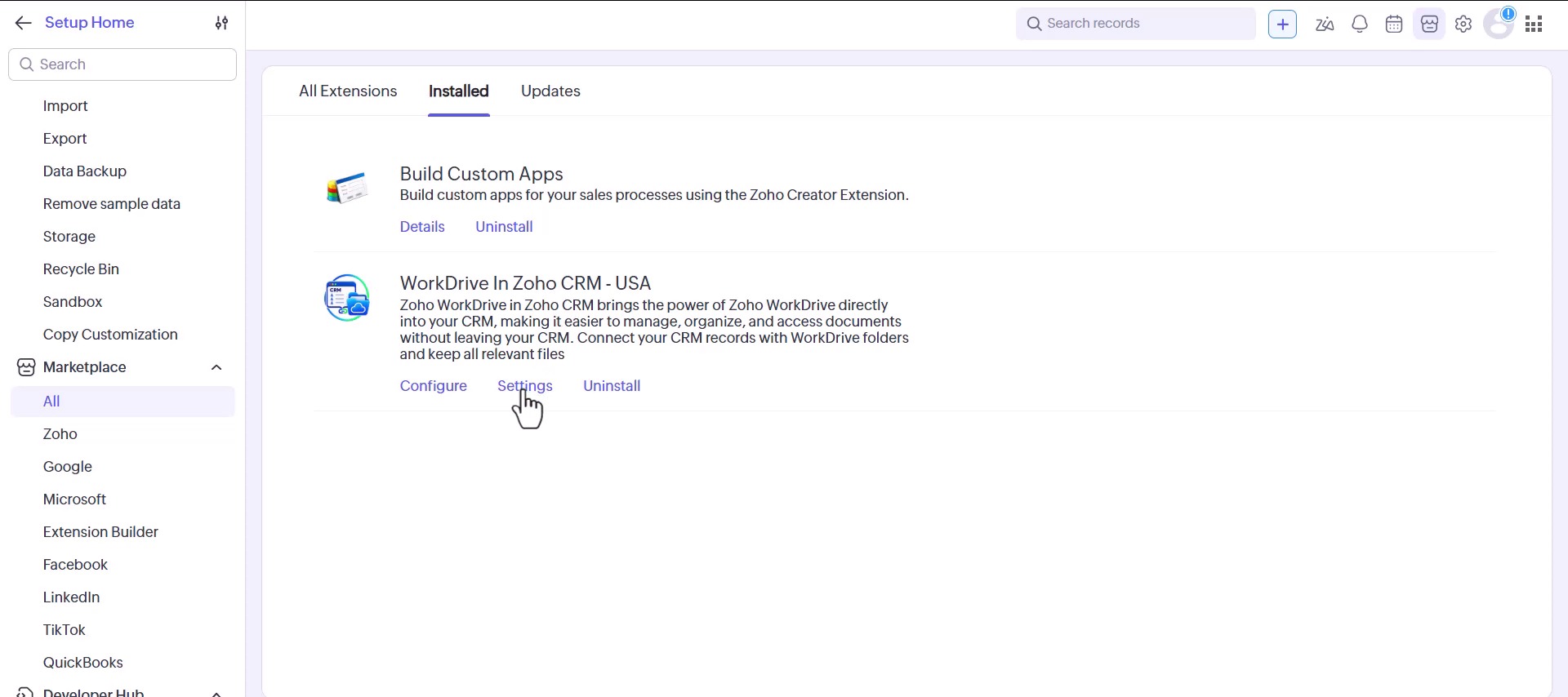
Task: Open Extension Builder
Action: pyautogui.click(x=100, y=532)
